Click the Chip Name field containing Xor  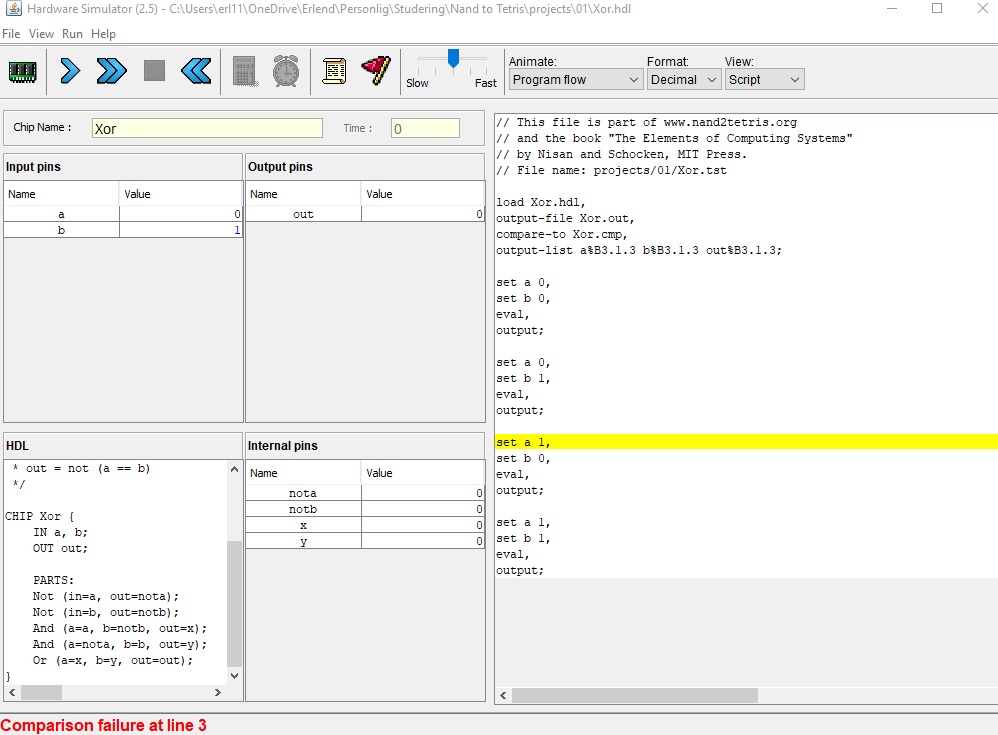click(207, 129)
